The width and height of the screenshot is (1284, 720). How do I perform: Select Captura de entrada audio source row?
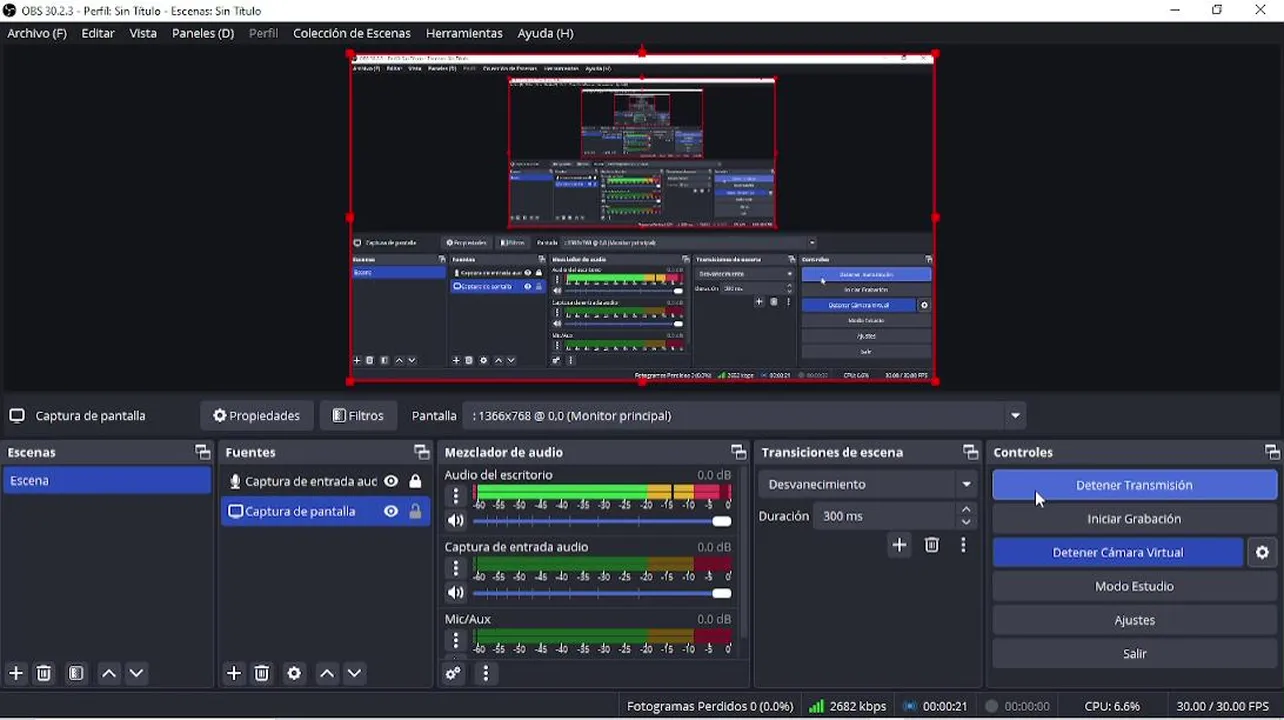[325, 481]
